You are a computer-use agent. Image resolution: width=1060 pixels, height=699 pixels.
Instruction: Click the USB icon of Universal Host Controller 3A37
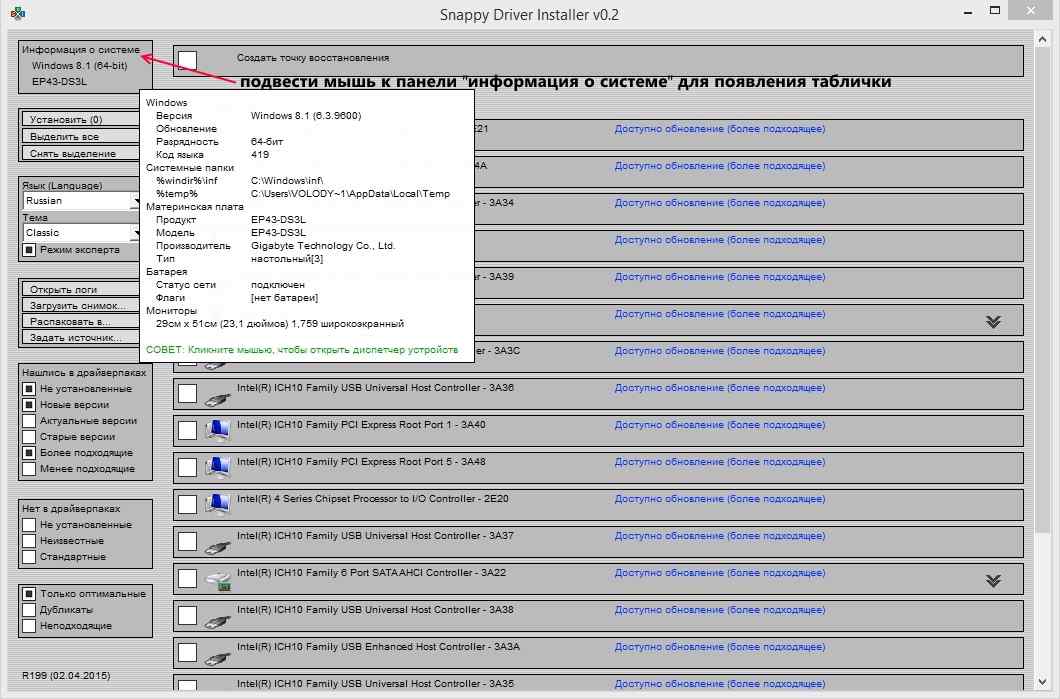(216, 546)
